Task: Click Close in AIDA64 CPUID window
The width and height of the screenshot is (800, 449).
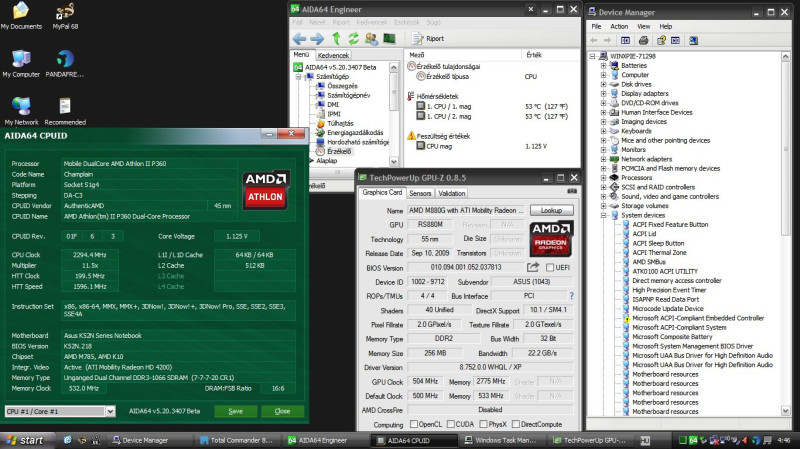Action: (x=282, y=411)
